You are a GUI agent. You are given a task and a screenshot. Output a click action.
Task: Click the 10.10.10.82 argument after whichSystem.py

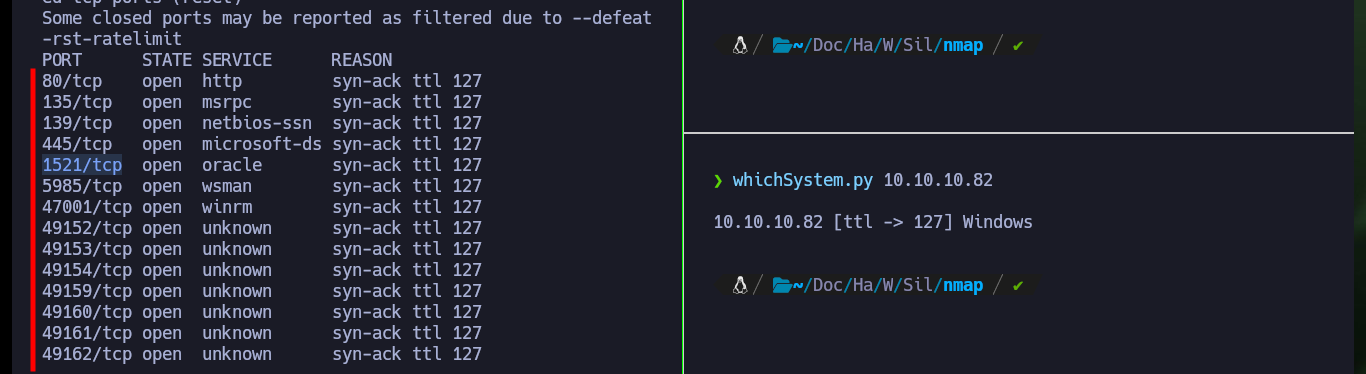938,180
